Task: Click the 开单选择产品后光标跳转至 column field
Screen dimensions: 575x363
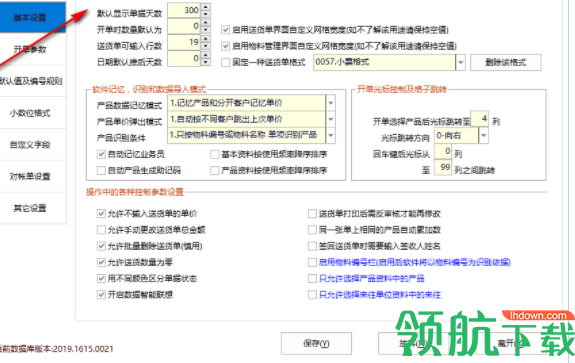Action: (479, 118)
